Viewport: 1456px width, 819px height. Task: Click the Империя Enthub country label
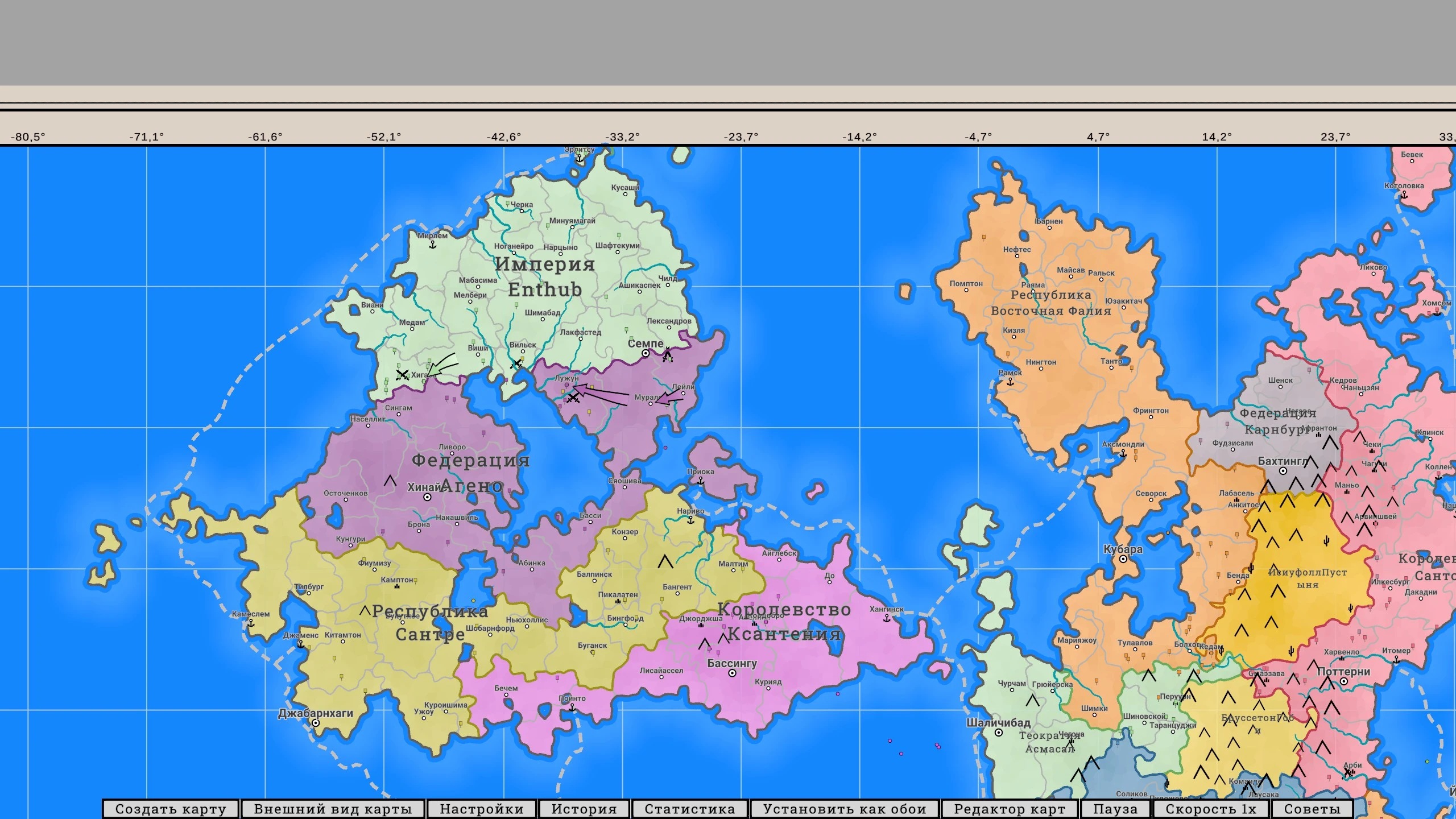click(544, 277)
